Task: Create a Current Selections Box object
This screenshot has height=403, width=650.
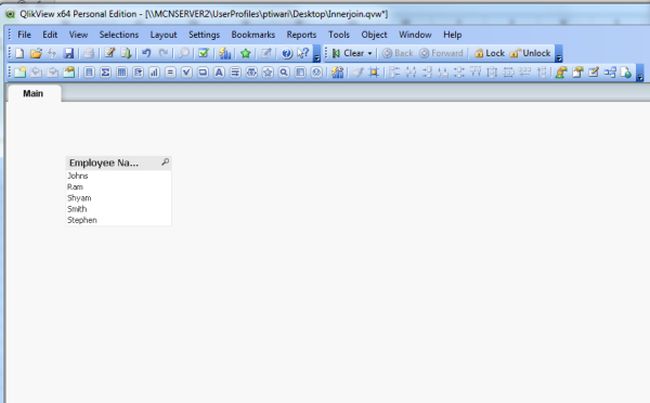Action: point(187,73)
